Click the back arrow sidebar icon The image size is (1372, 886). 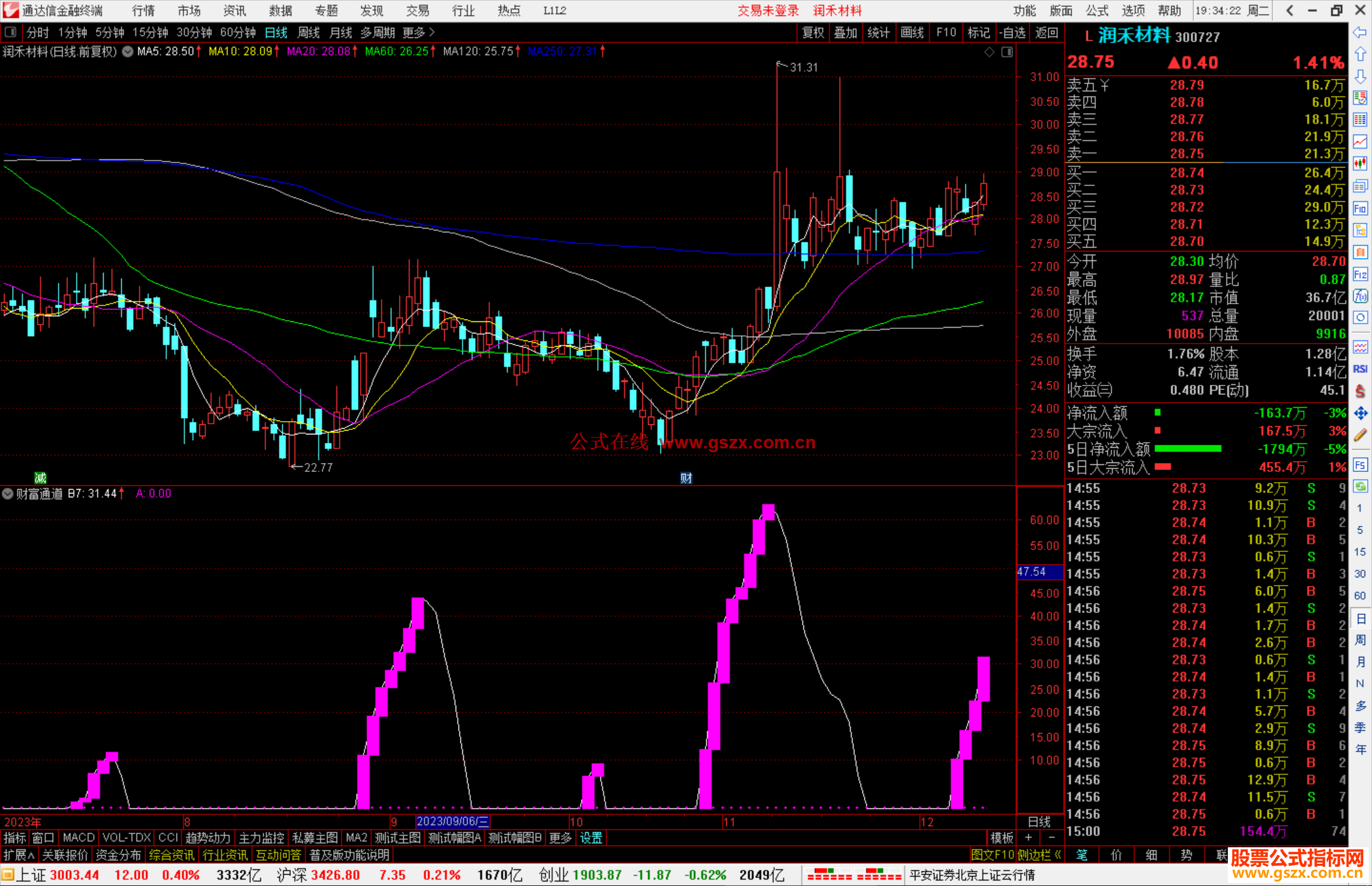[x=1360, y=33]
